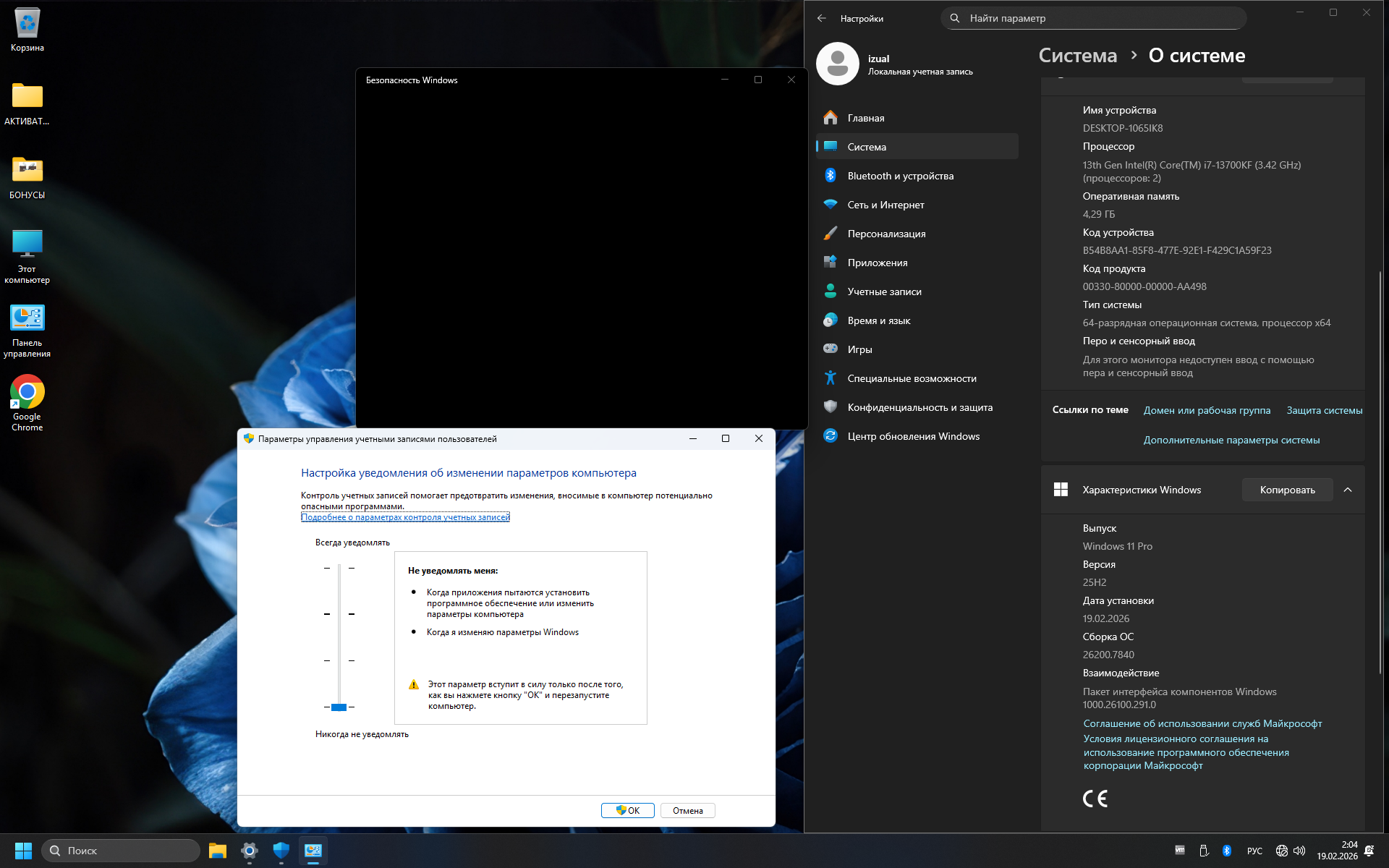Click Windows Security shield in taskbar
Screen dimensions: 1389x868
coord(281,851)
